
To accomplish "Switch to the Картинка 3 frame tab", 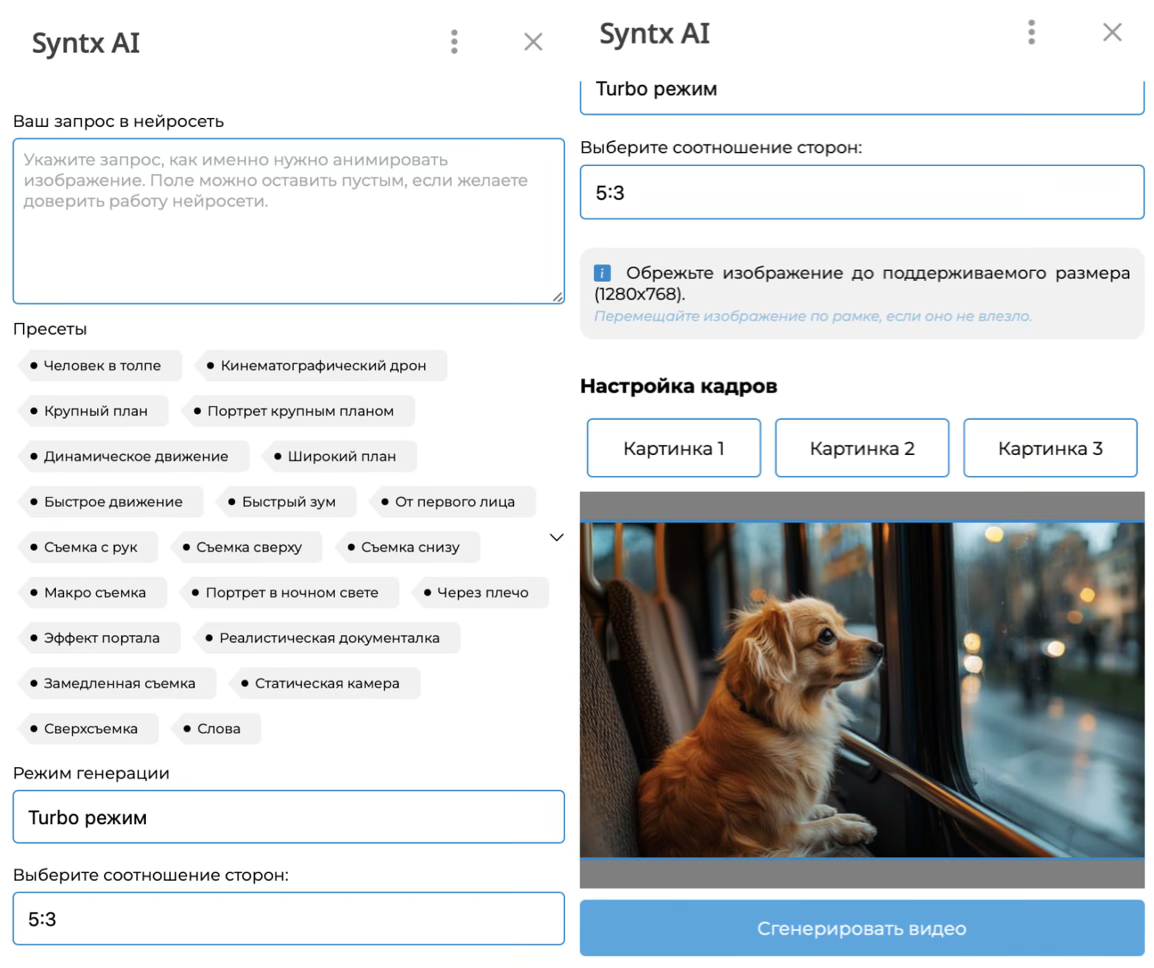I will point(1049,448).
